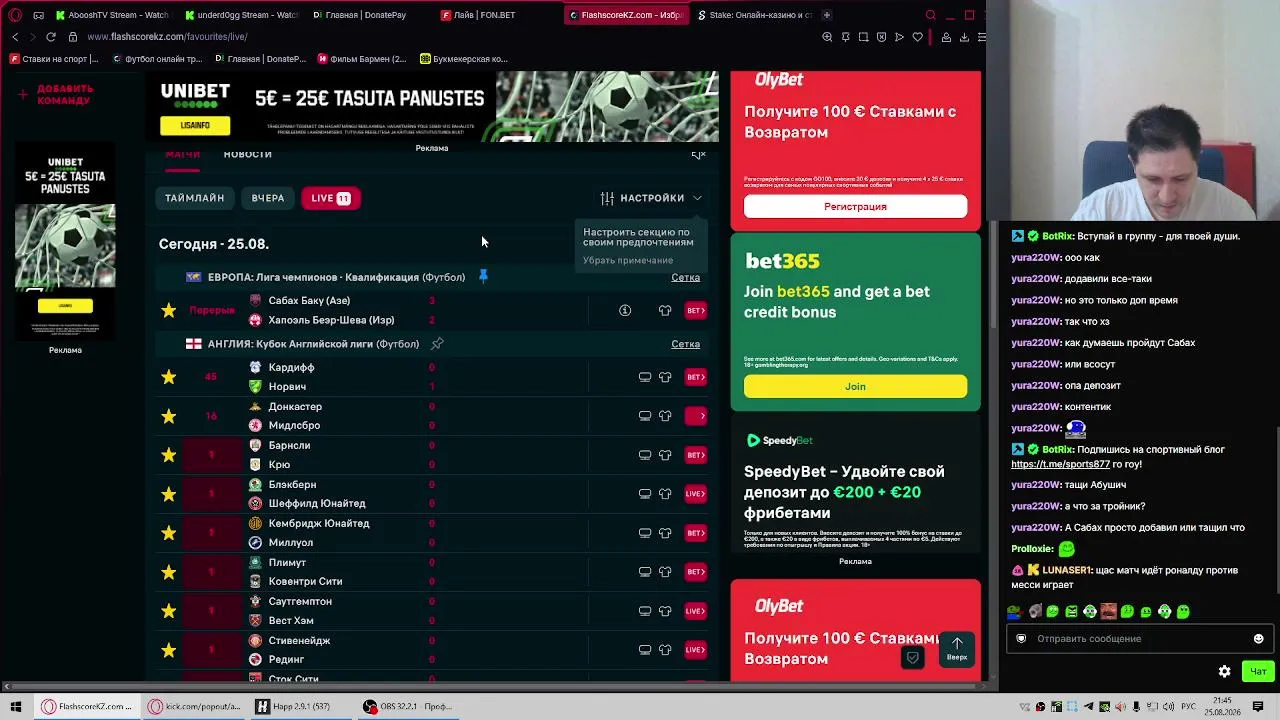
Task: Open LIVE stream badge for Блэкберн match
Action: (695, 494)
